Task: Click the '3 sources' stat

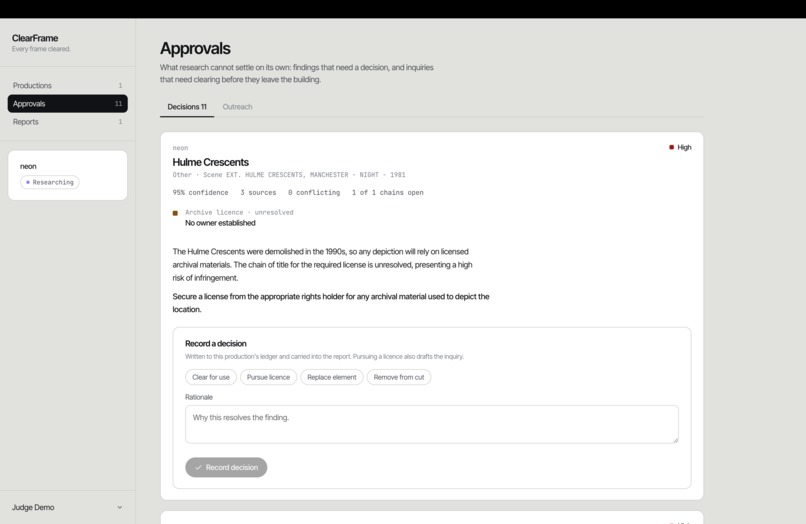Action: [258, 192]
